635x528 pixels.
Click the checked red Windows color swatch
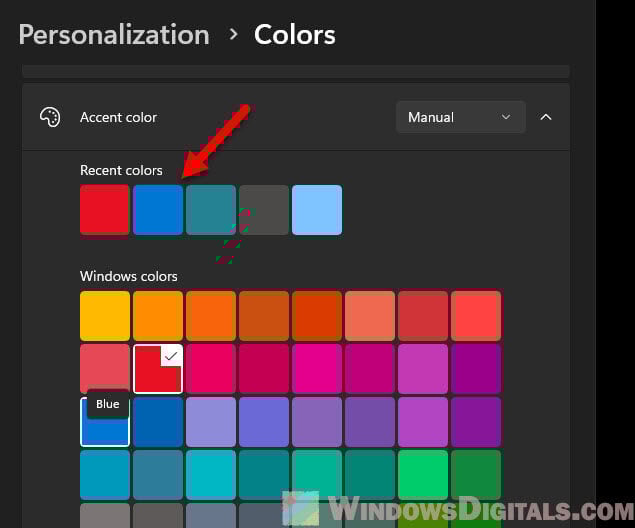tap(158, 369)
